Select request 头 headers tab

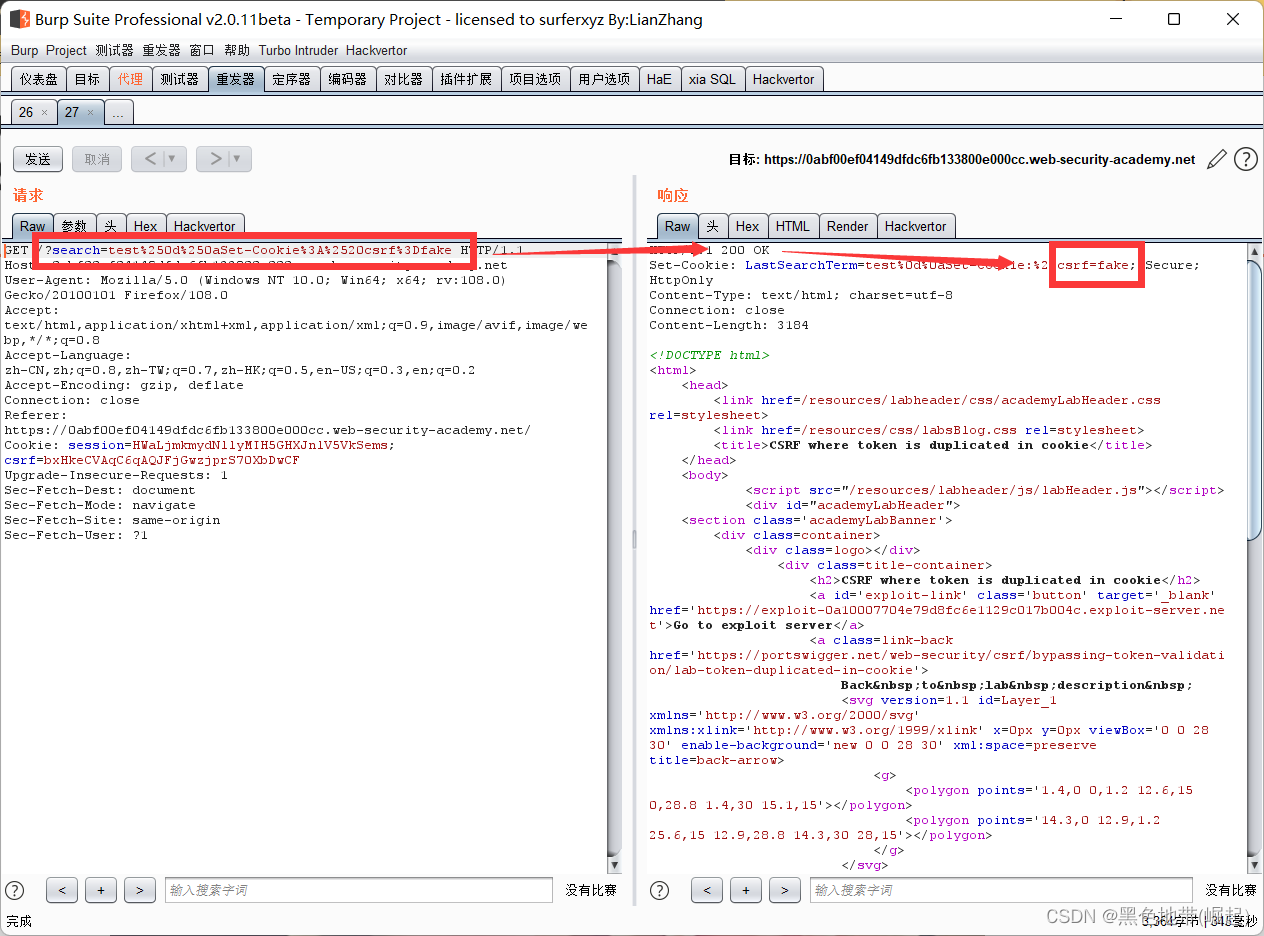(110, 226)
